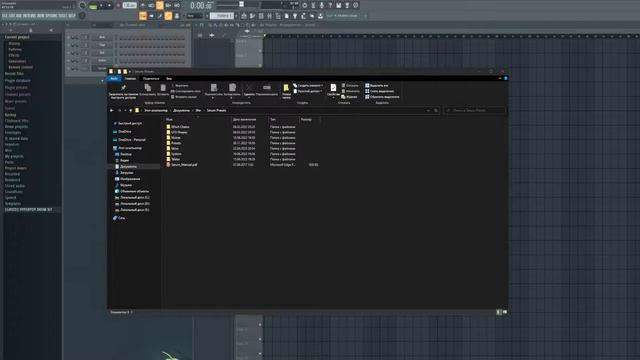Click the question-mark help icon in FL toolbar
Image resolution: width=640 pixels, height=360 pixels.
point(330,5)
